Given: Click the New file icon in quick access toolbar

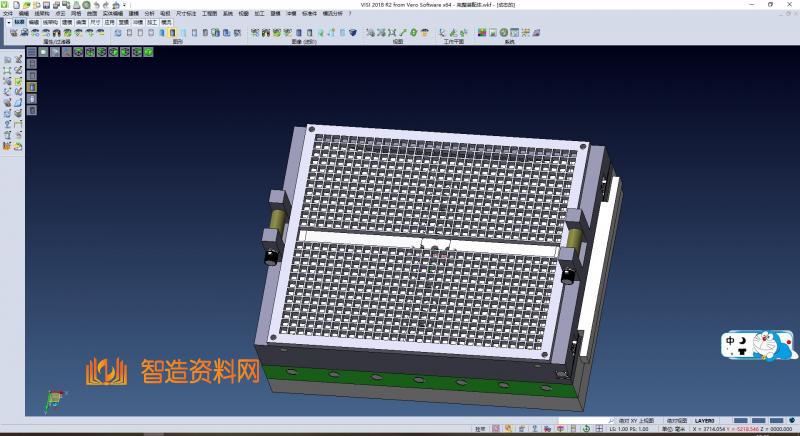Looking at the screenshot, I should pyautogui.click(x=16, y=5).
